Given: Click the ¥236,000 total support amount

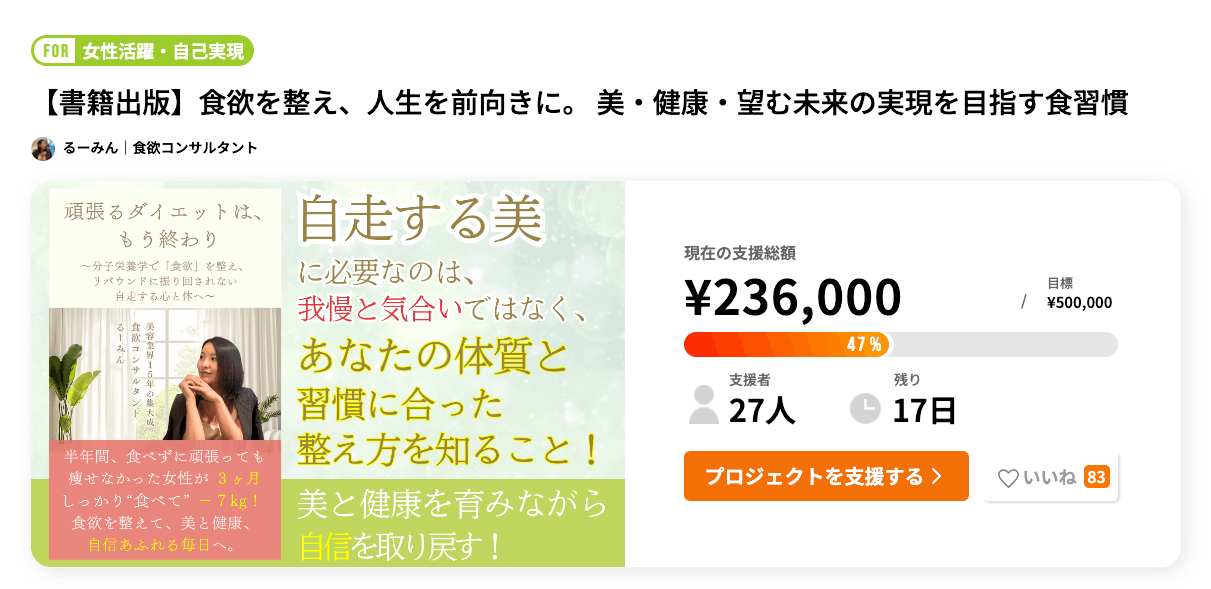Looking at the screenshot, I should (x=792, y=297).
